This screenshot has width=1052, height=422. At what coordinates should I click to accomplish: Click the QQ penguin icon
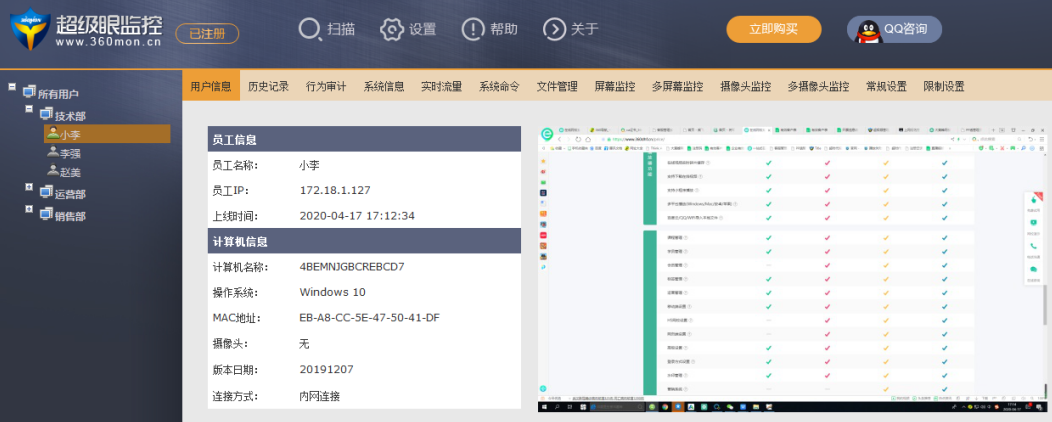[867, 30]
